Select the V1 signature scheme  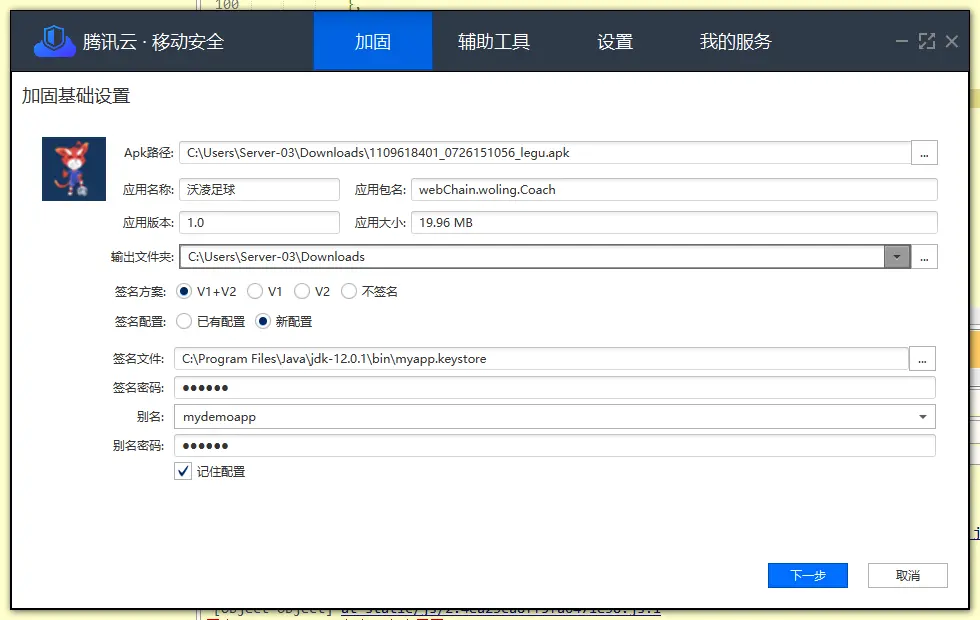coord(254,291)
